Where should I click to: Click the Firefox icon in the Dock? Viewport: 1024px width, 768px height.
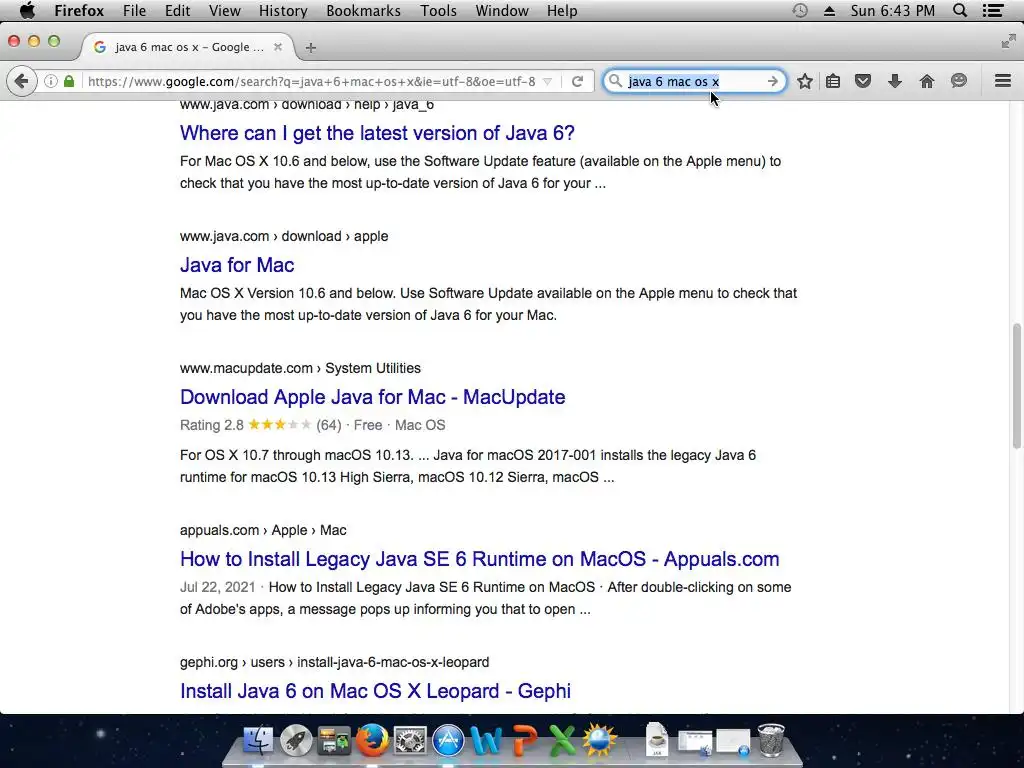coord(372,741)
